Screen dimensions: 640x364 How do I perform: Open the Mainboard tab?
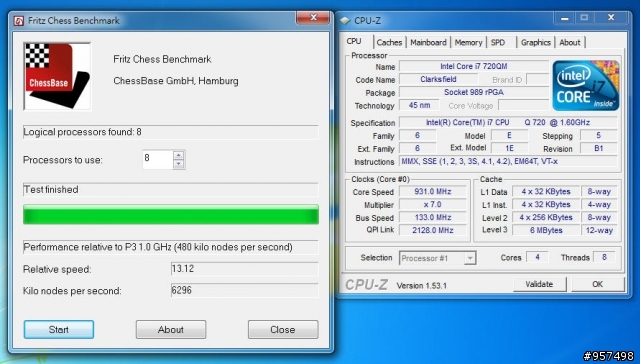pyautogui.click(x=428, y=42)
